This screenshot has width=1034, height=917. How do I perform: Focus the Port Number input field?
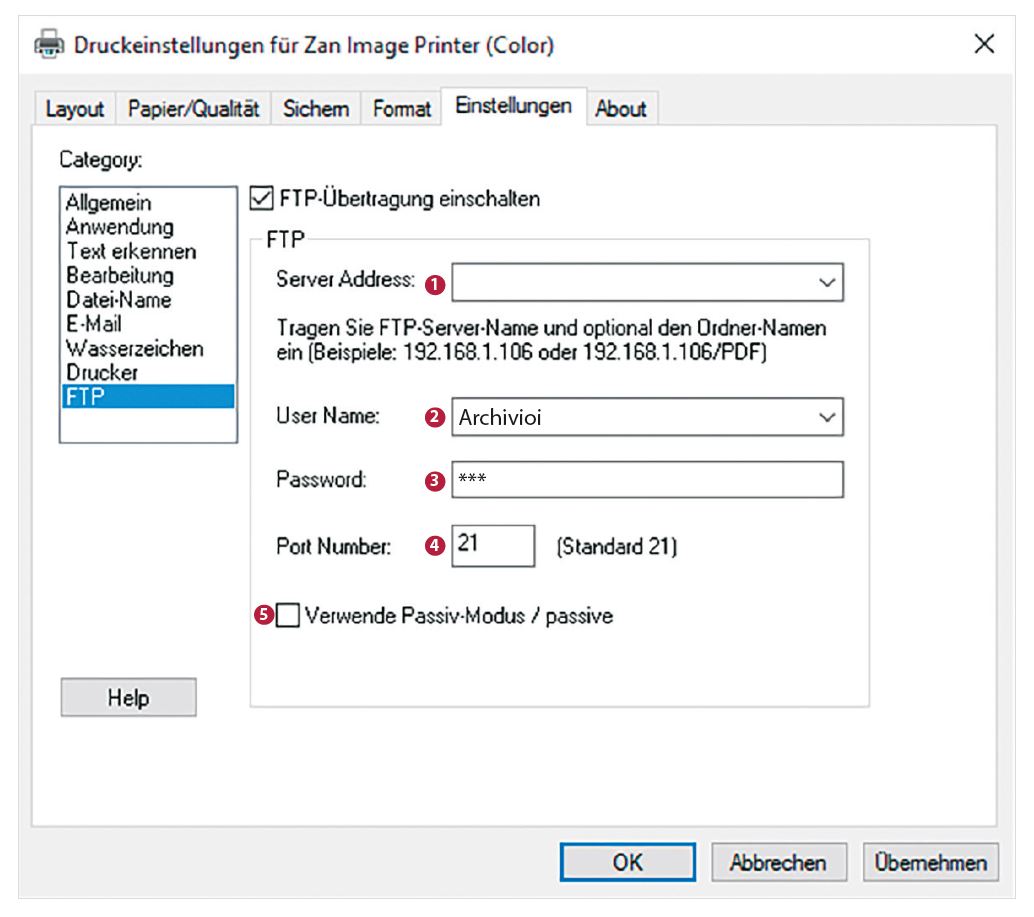click(x=493, y=547)
